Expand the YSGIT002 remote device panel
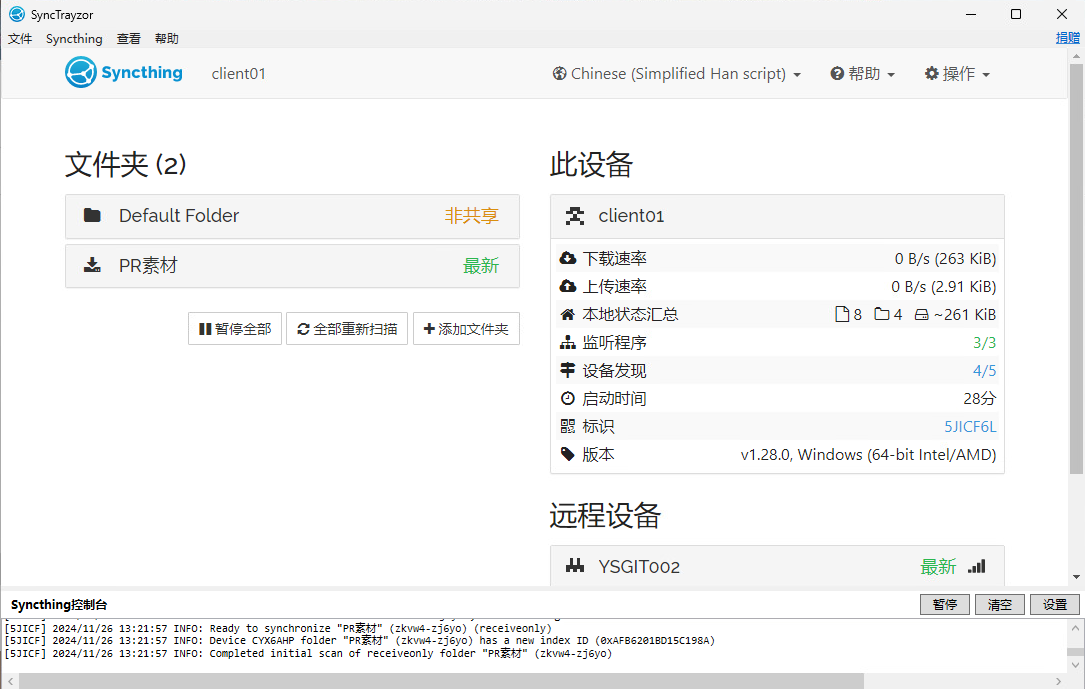The image size is (1085, 689). point(777,566)
